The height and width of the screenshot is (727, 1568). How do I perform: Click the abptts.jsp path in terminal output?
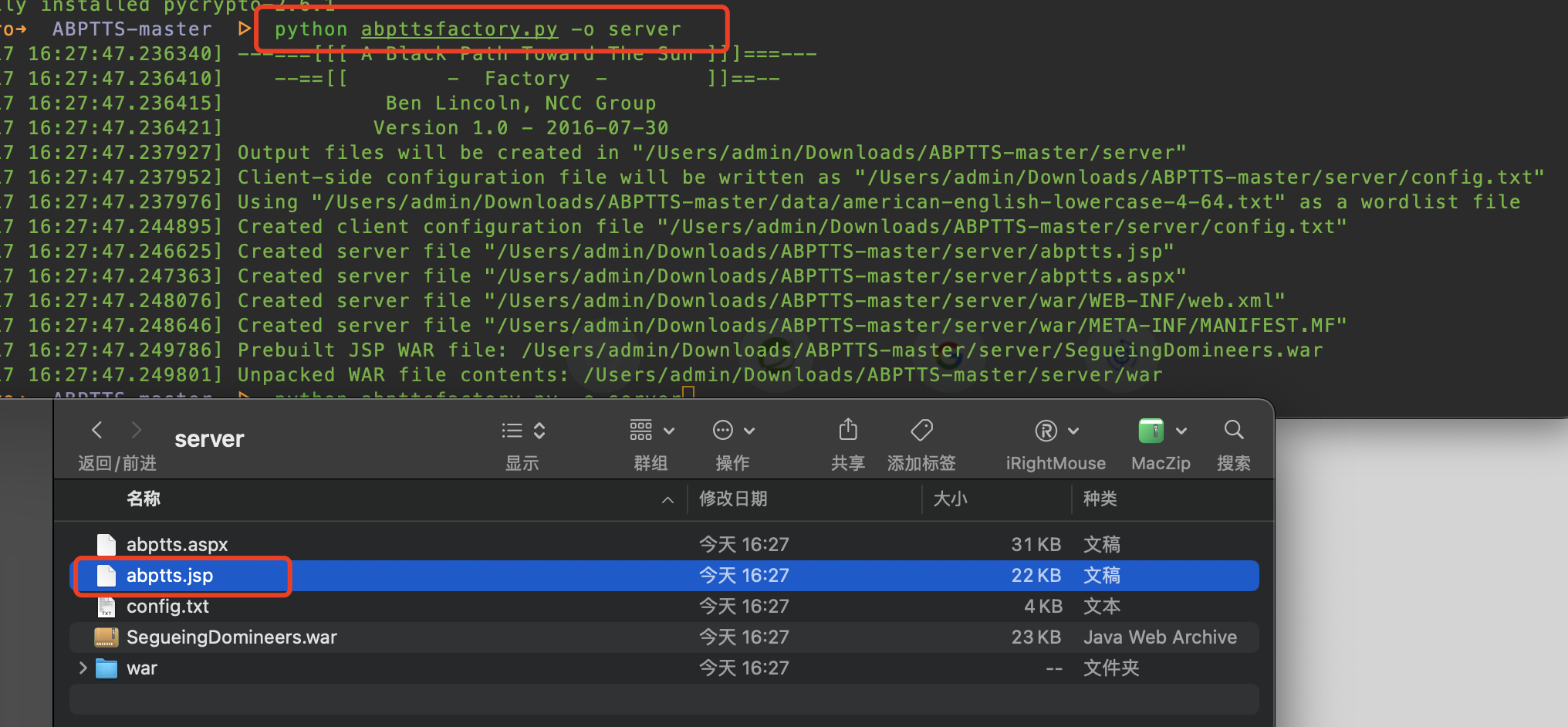(830, 252)
